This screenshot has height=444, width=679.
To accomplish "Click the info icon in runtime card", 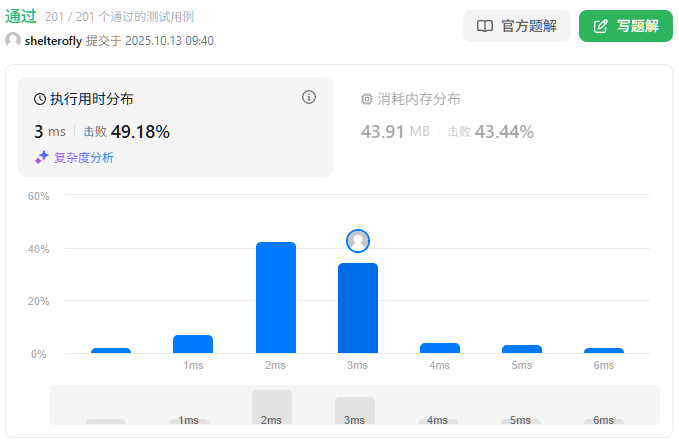I will coord(309,97).
